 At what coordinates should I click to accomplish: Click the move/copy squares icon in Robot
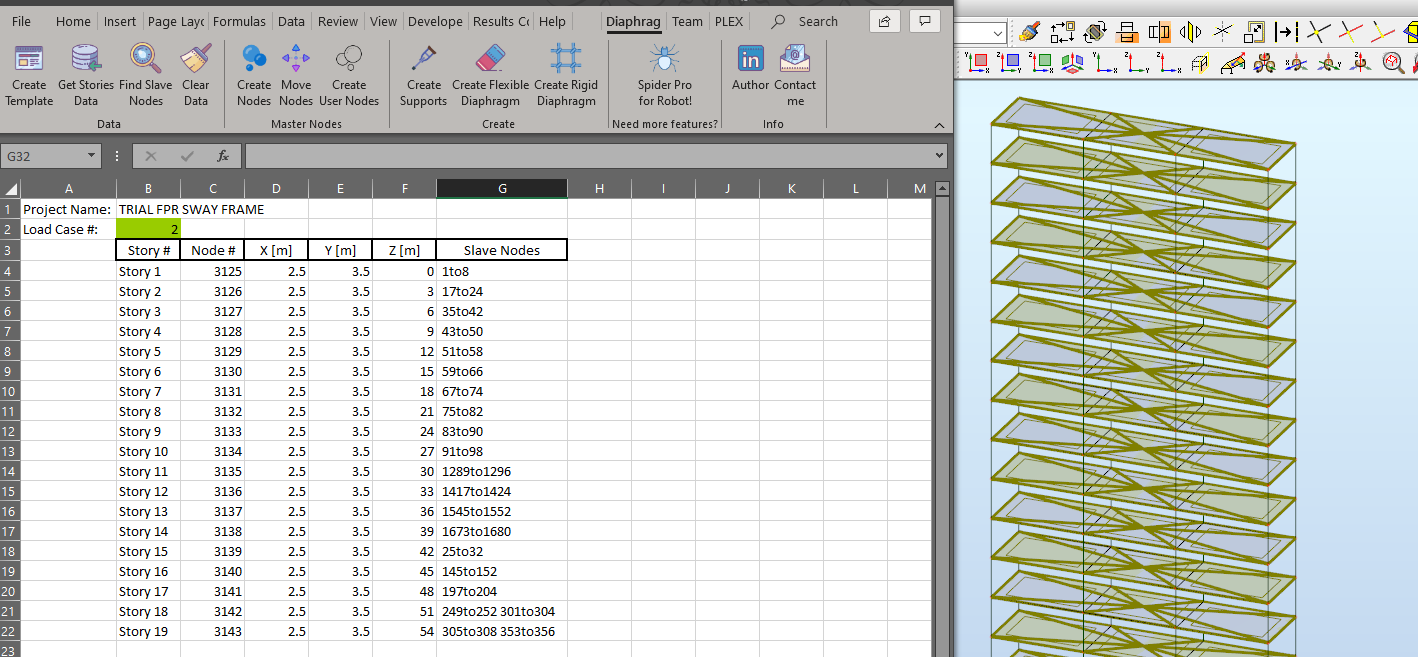click(1063, 33)
